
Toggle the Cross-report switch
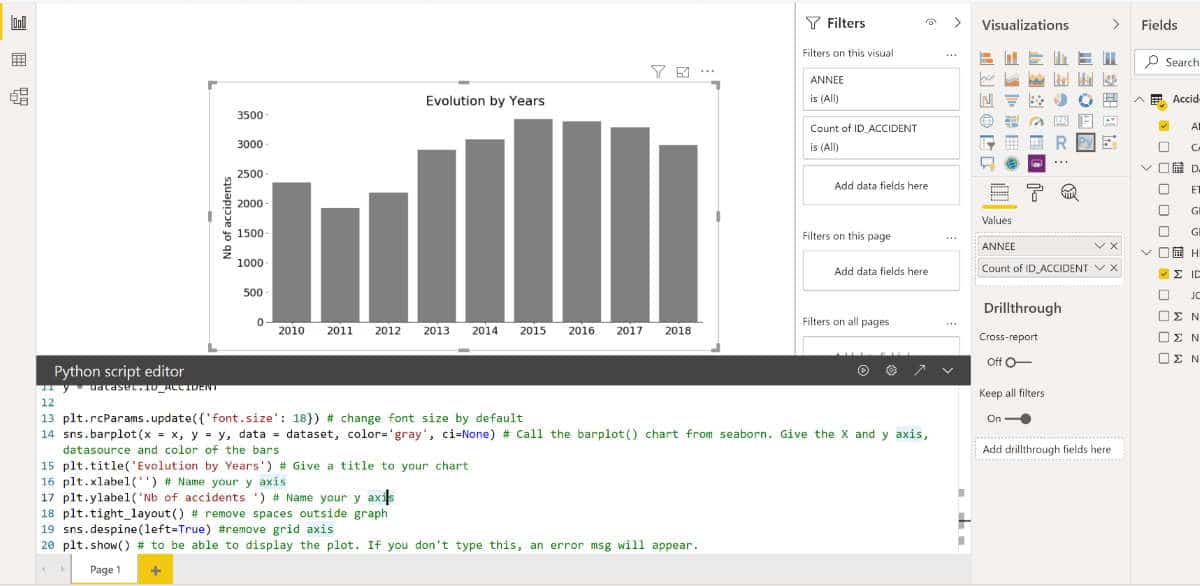[x=1017, y=362]
